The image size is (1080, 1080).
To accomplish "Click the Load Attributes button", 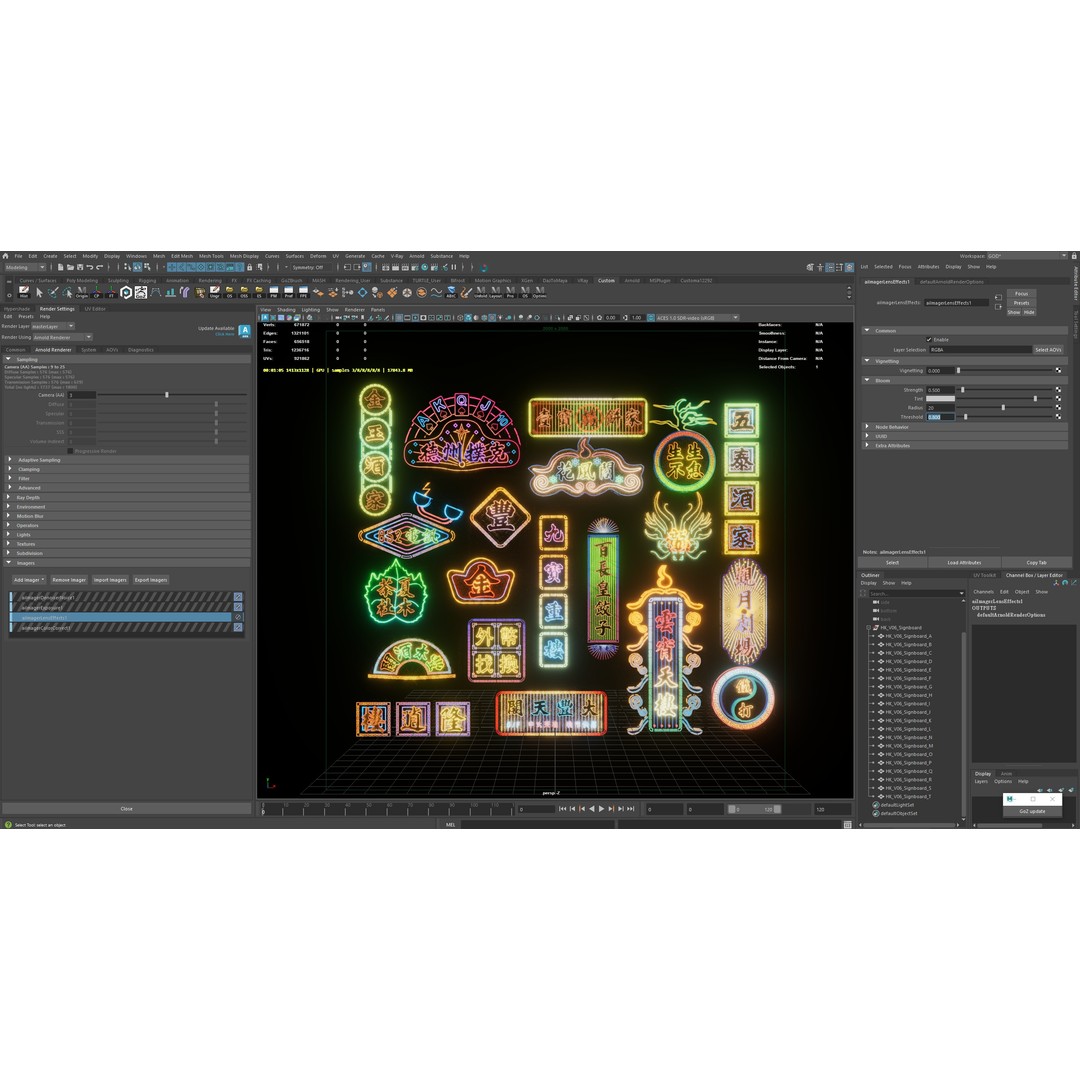I will (x=964, y=563).
